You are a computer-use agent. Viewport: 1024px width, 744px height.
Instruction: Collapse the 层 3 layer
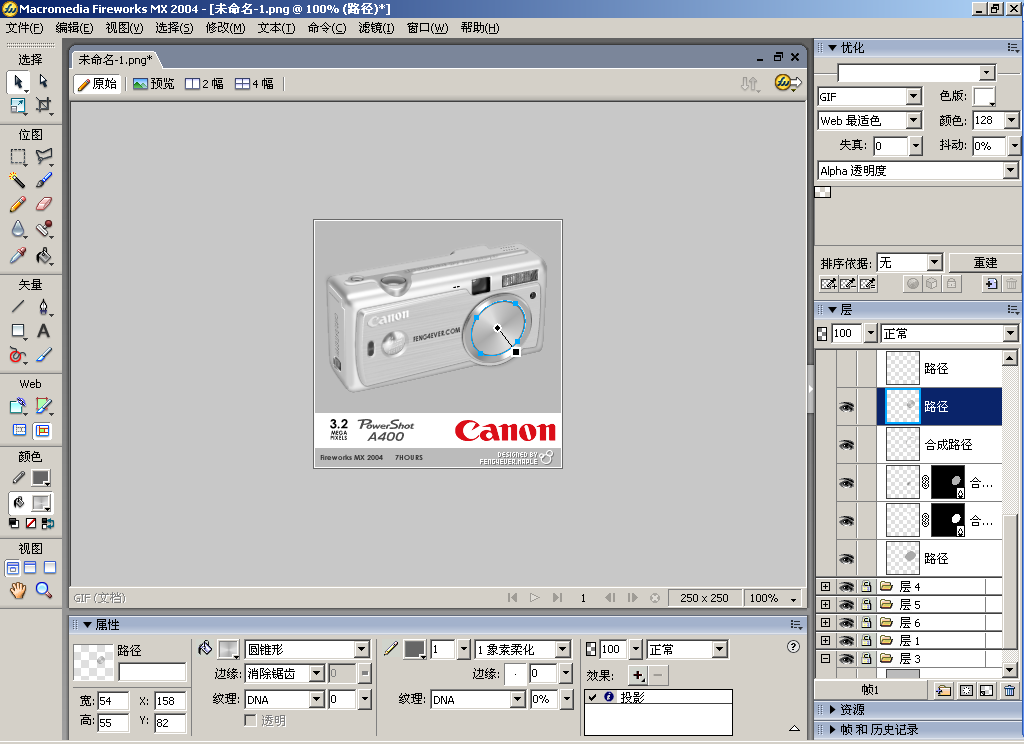point(825,658)
